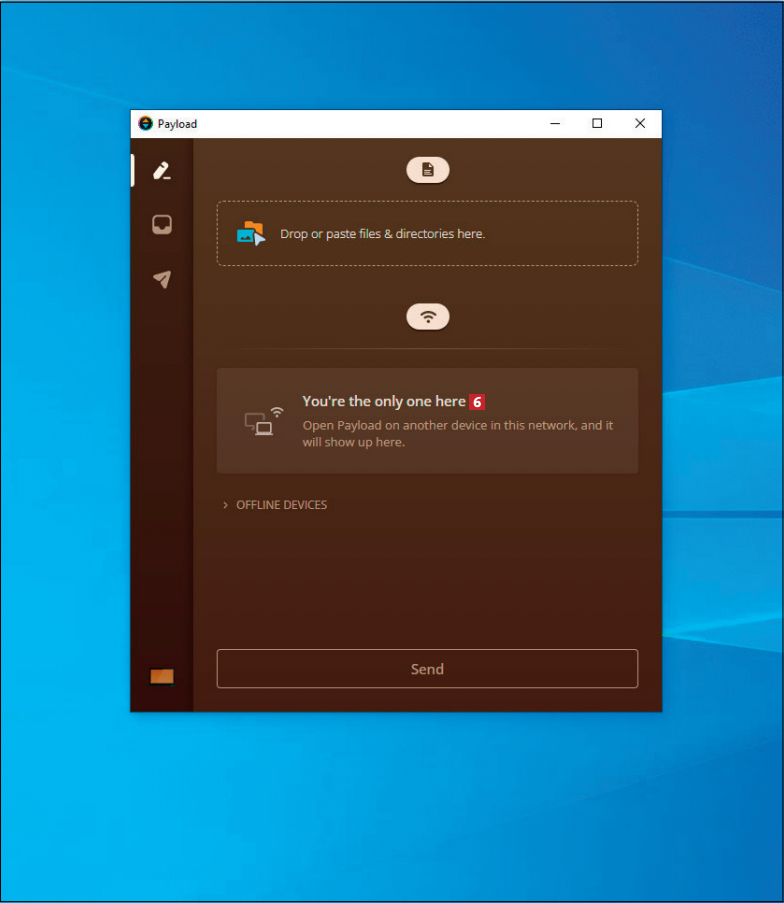Open the inbox tray in sidebar
The width and height of the screenshot is (784, 903).
(x=162, y=225)
